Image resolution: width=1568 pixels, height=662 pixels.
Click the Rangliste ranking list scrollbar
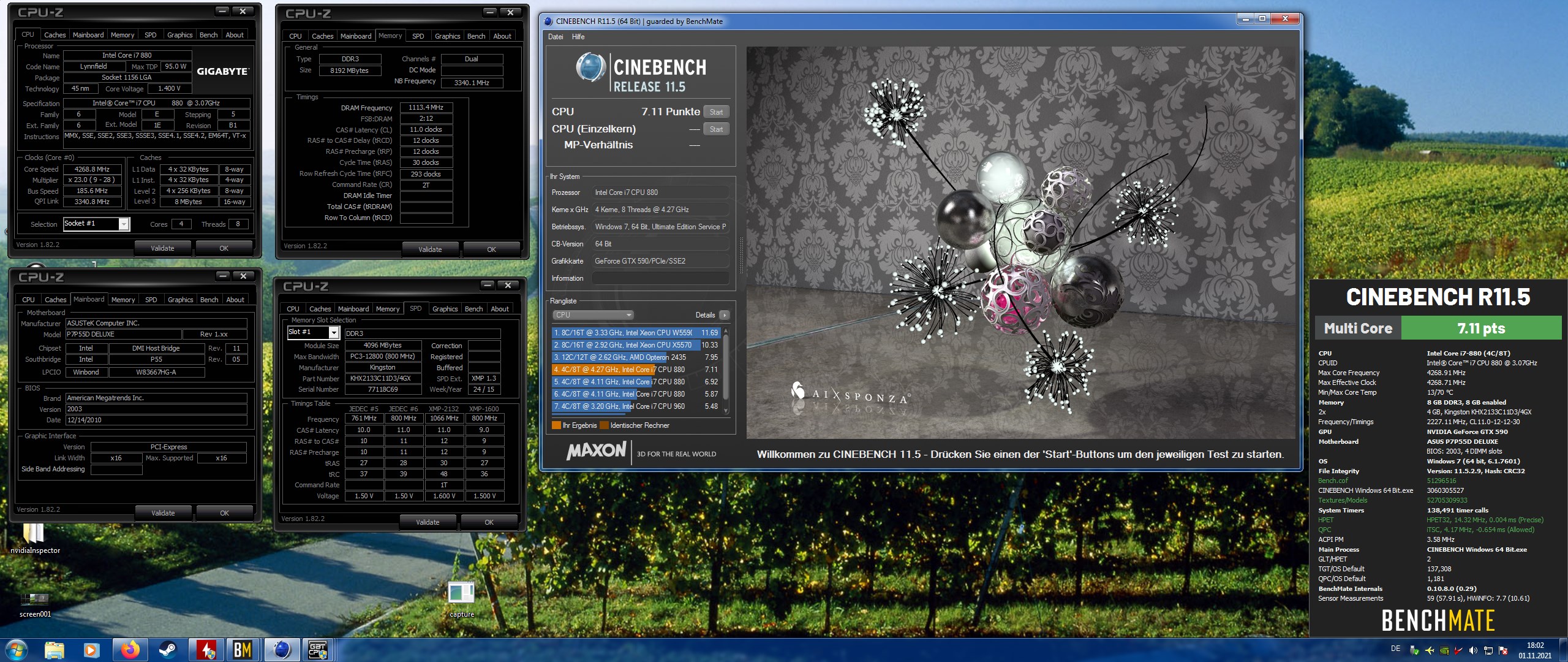point(726,371)
